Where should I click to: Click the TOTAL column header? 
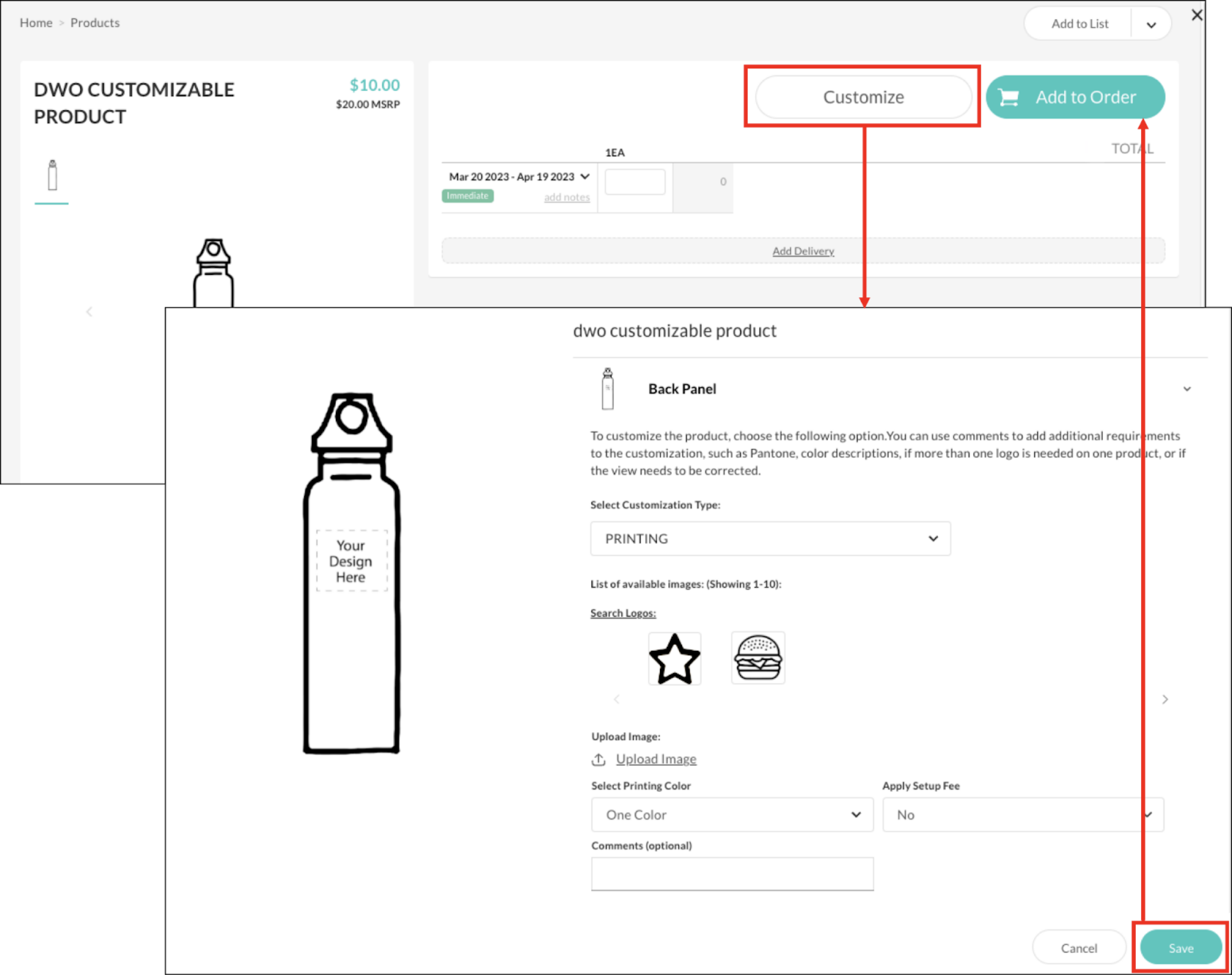[1132, 149]
